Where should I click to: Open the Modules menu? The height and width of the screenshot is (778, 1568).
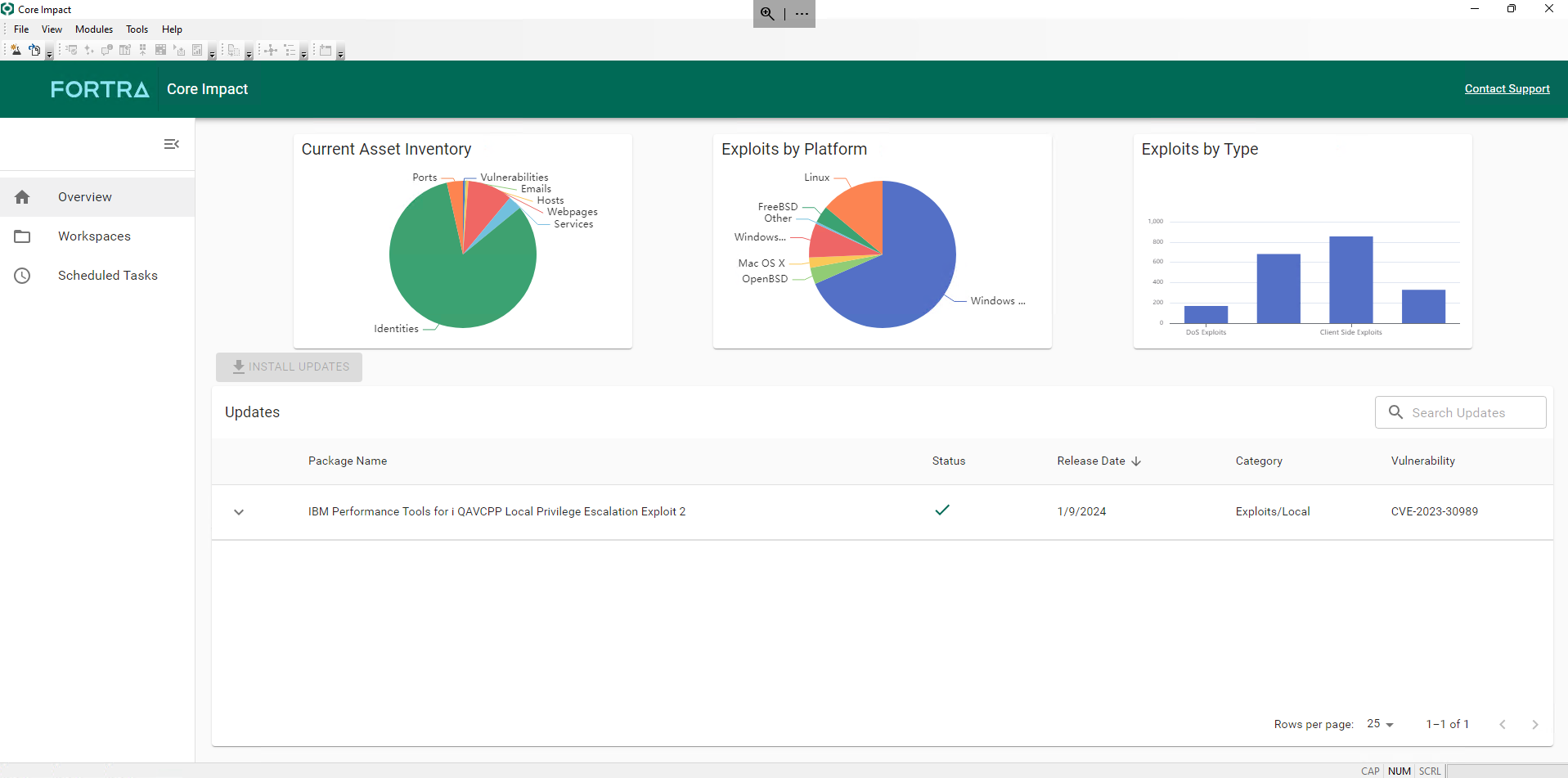click(94, 29)
